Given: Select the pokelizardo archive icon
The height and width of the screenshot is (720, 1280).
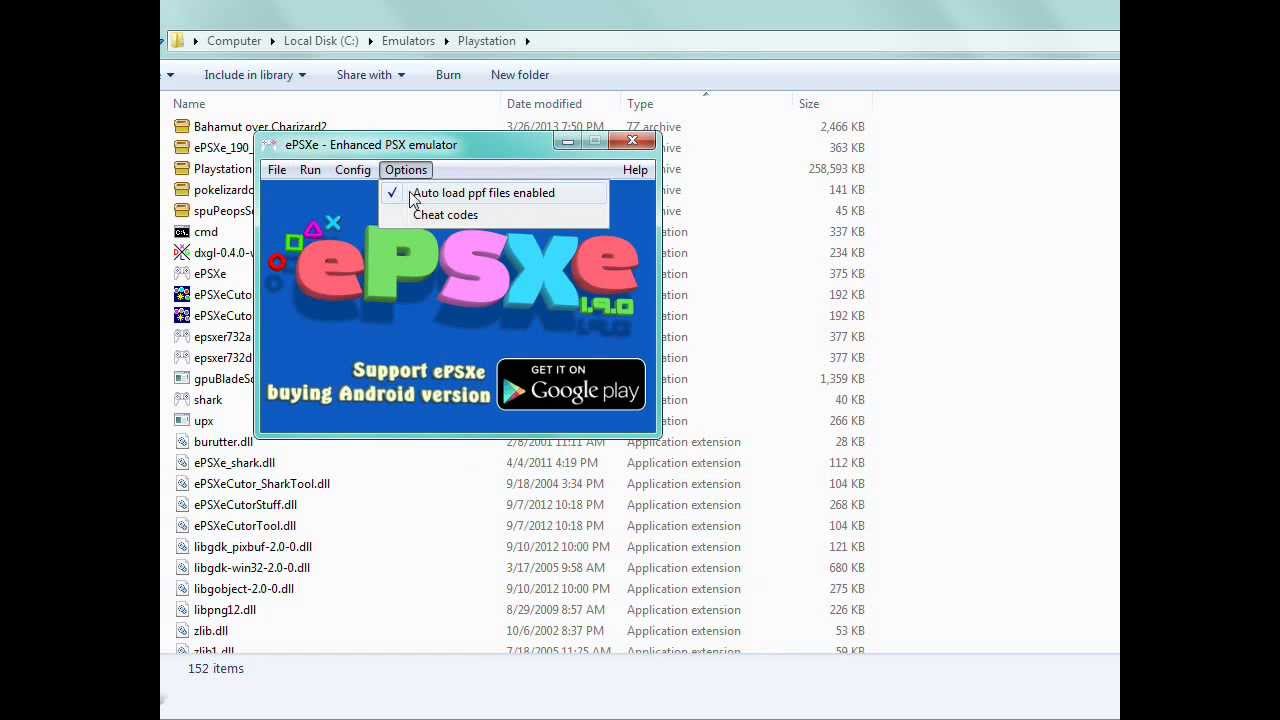Looking at the screenshot, I should [181, 190].
